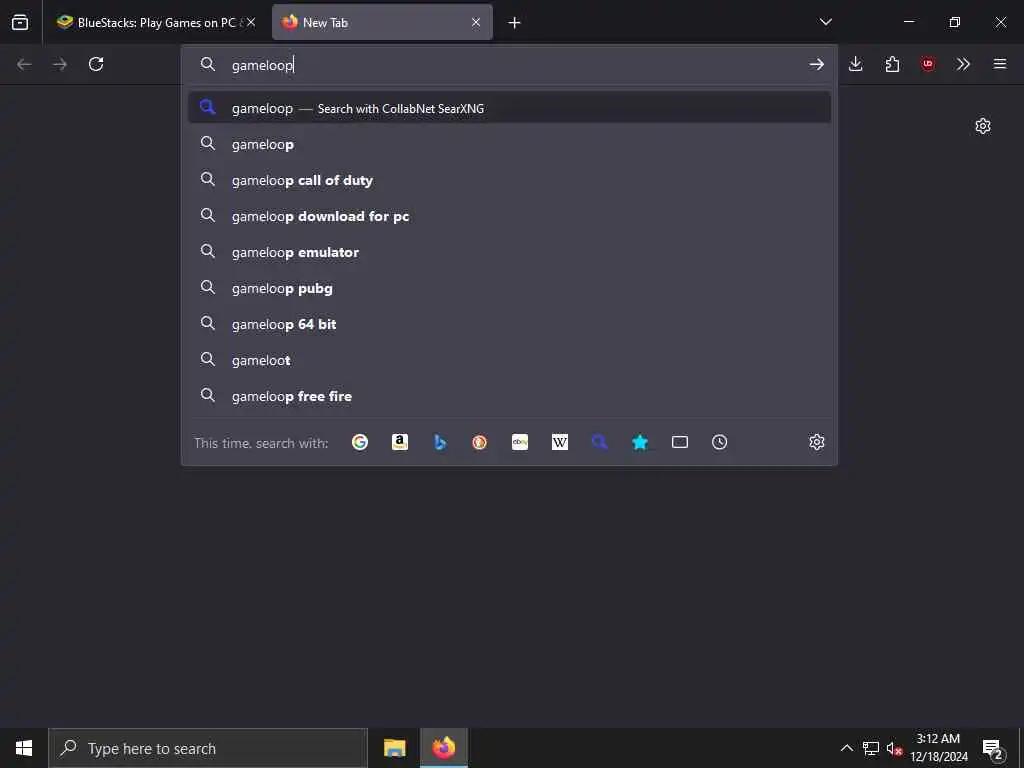The image size is (1024, 768).
Task: Click Firefox icon in taskbar
Action: coord(443,748)
